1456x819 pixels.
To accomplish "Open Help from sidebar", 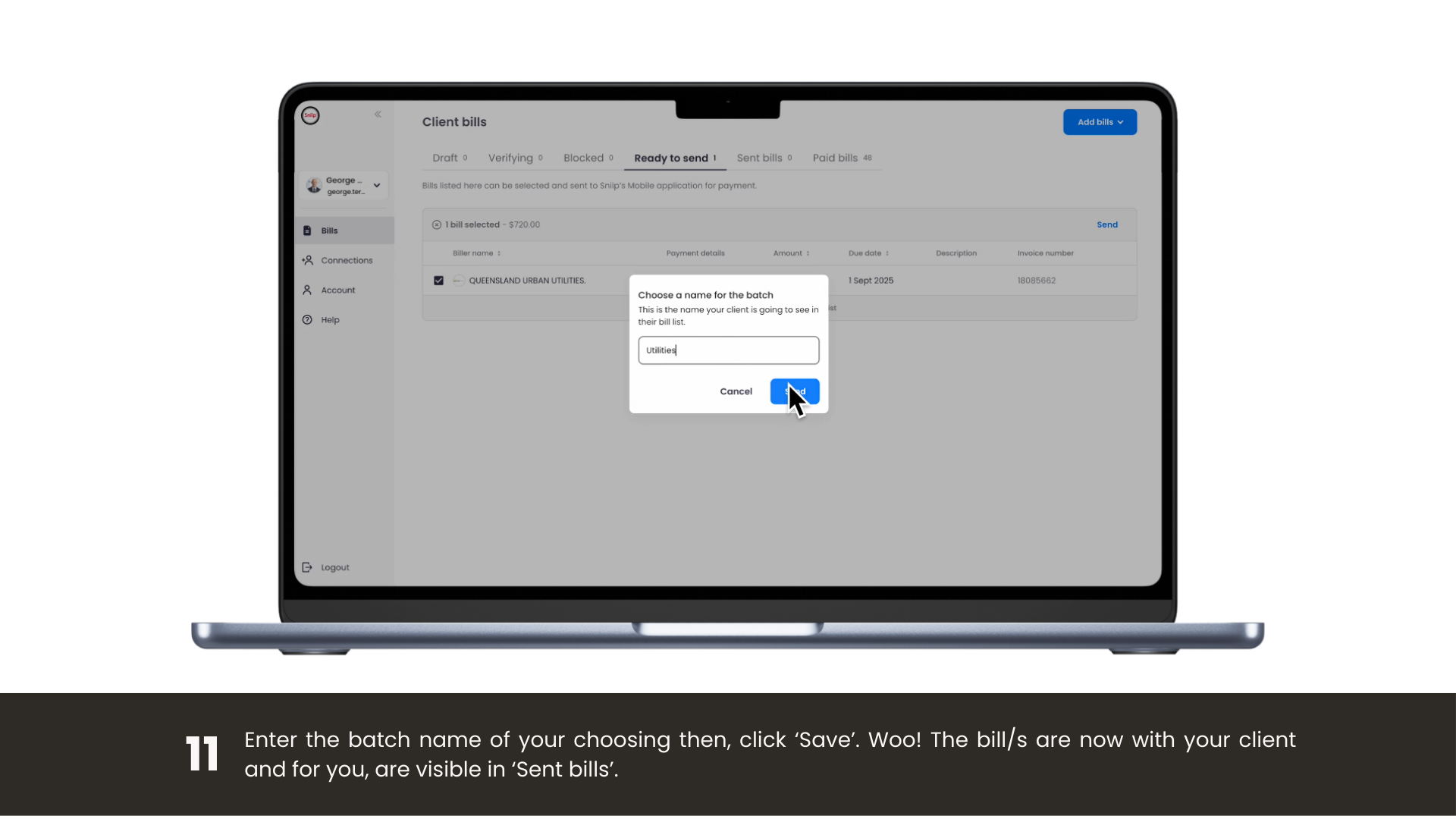I will pos(329,320).
